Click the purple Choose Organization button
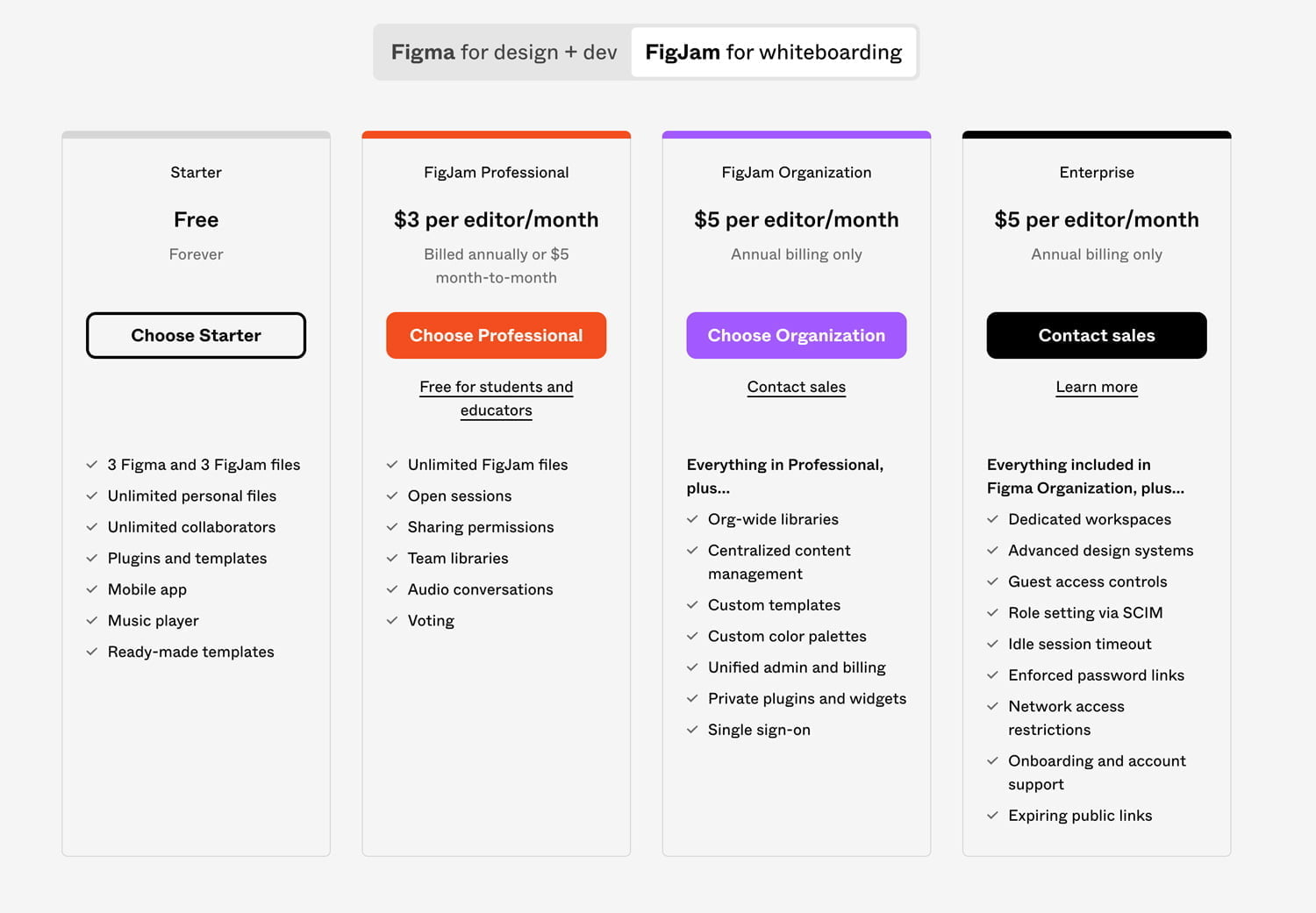This screenshot has height=913, width=1316. point(796,336)
